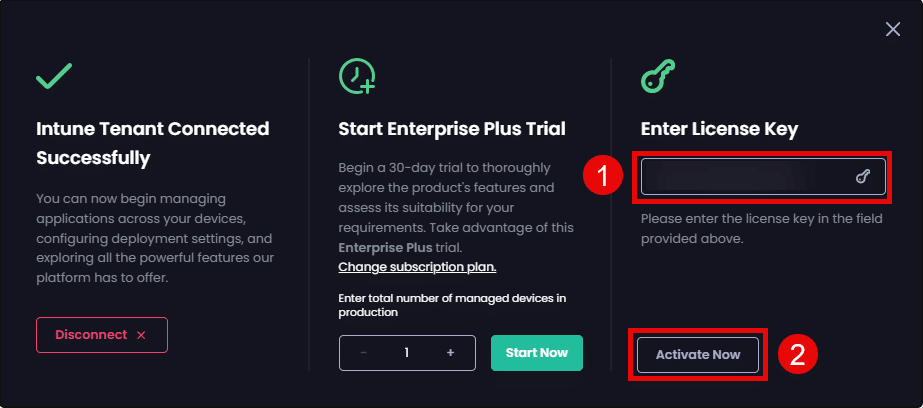Increase managed devices with plus button
Viewport: 923px width, 408px height.
(x=451, y=353)
